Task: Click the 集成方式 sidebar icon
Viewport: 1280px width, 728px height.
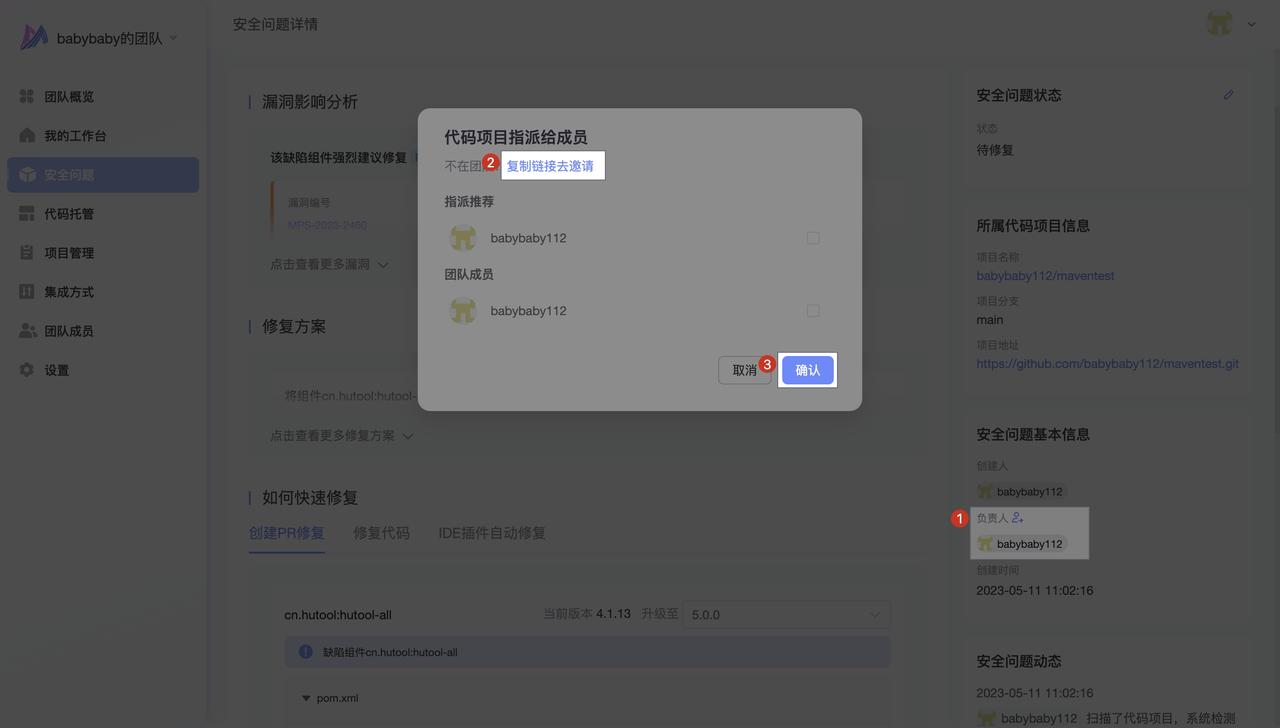Action: pyautogui.click(x=27, y=291)
